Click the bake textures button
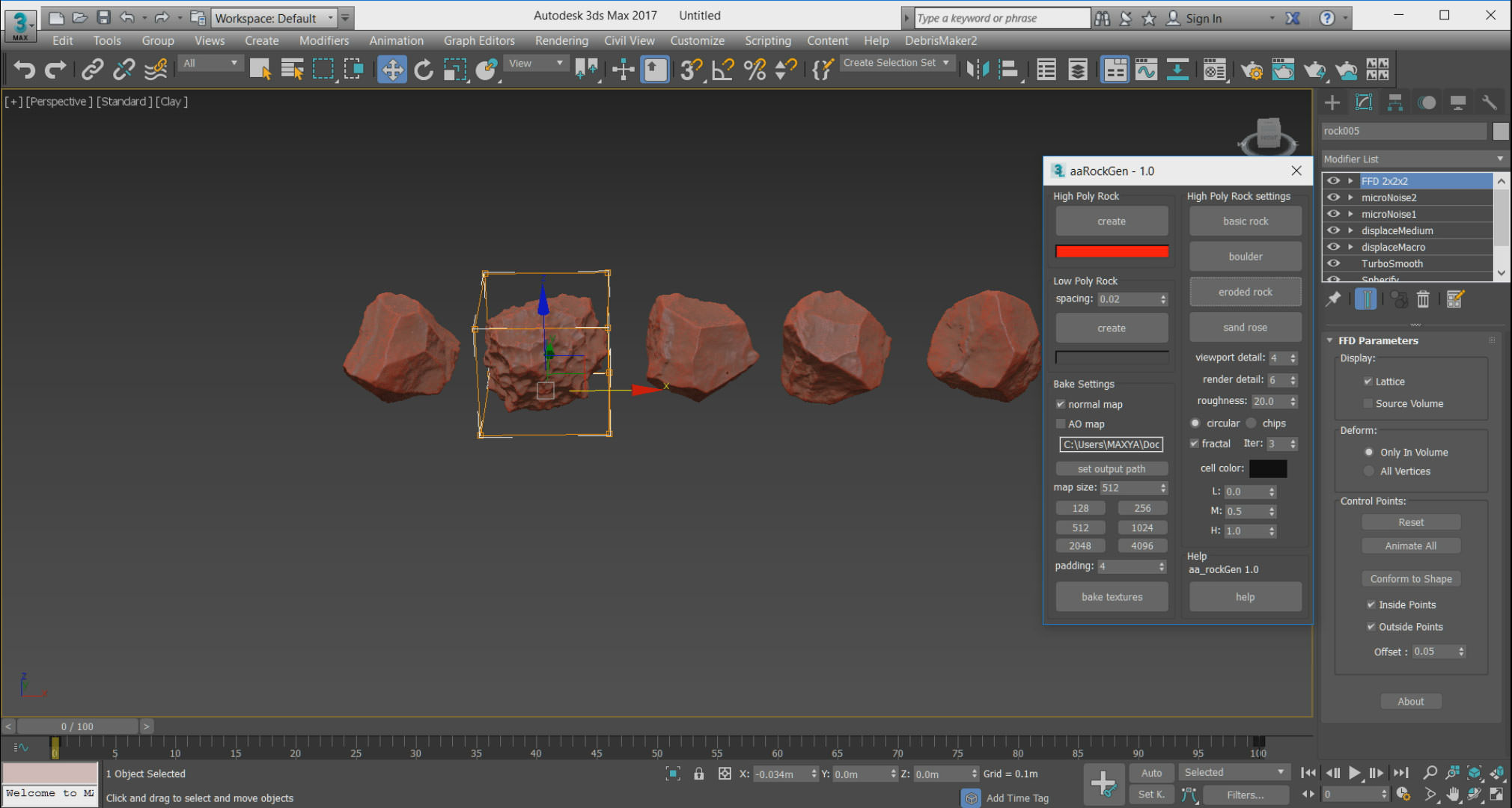The height and width of the screenshot is (808, 1512). pos(1112,596)
